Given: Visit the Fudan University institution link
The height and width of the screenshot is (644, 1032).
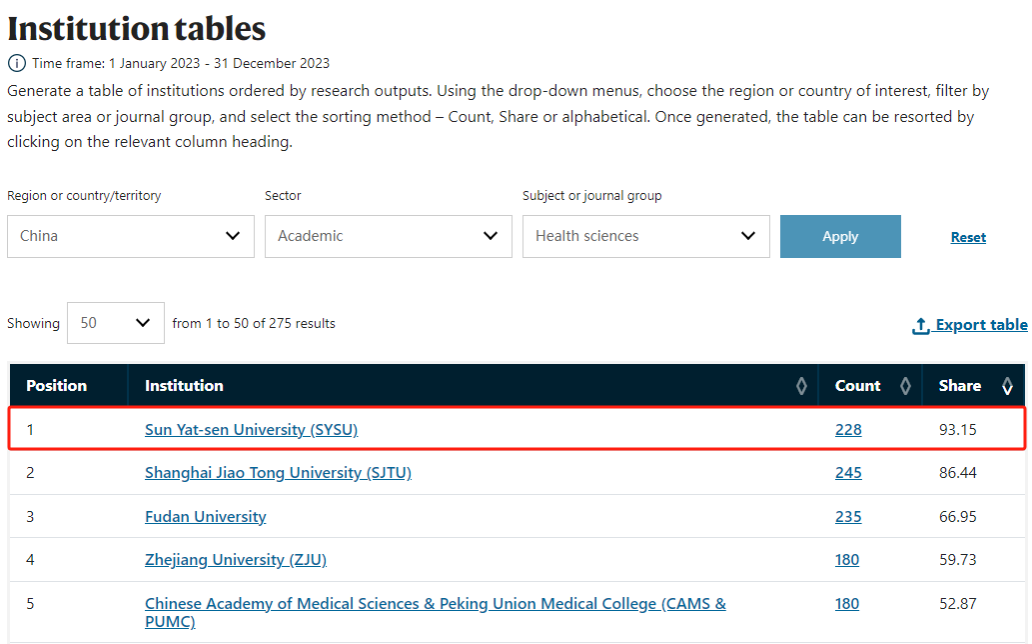Looking at the screenshot, I should tap(205, 517).
